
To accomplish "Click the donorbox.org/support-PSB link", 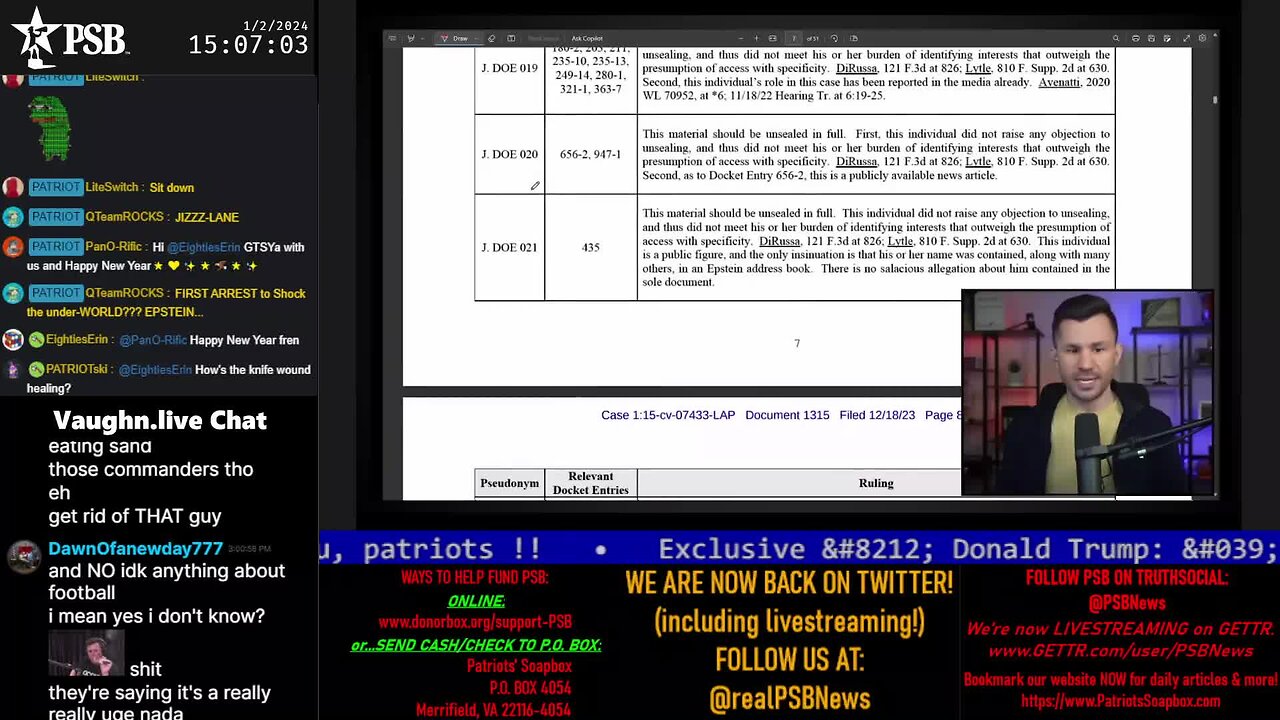I will (475, 622).
